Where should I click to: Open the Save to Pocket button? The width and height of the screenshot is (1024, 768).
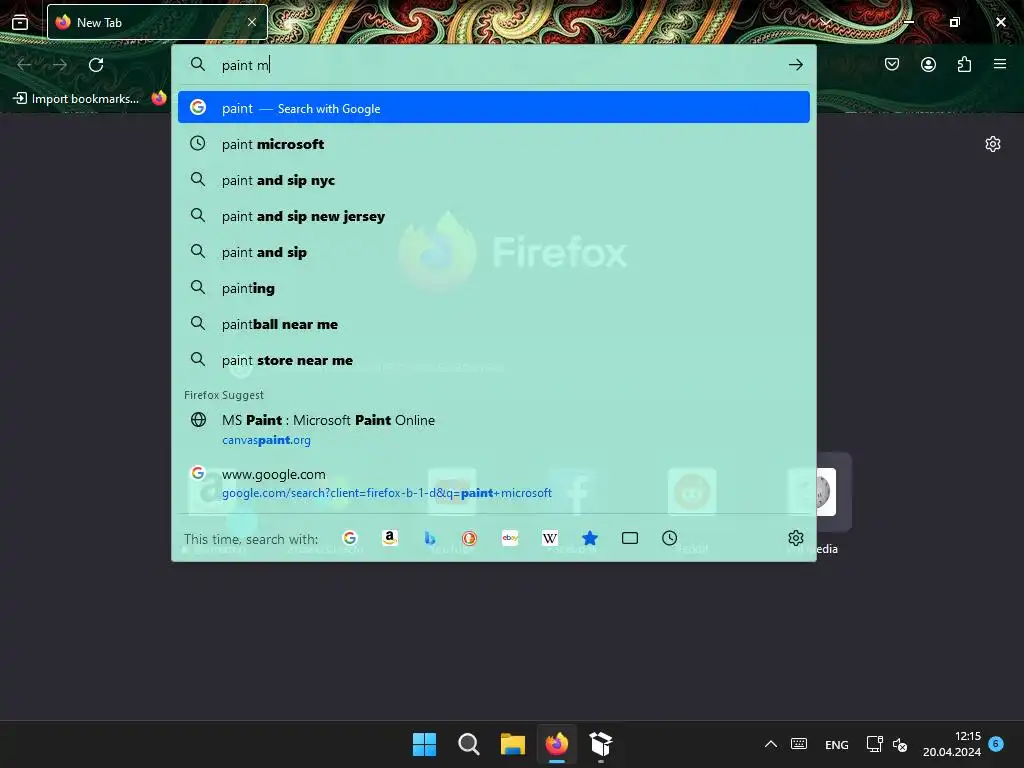pos(892,64)
